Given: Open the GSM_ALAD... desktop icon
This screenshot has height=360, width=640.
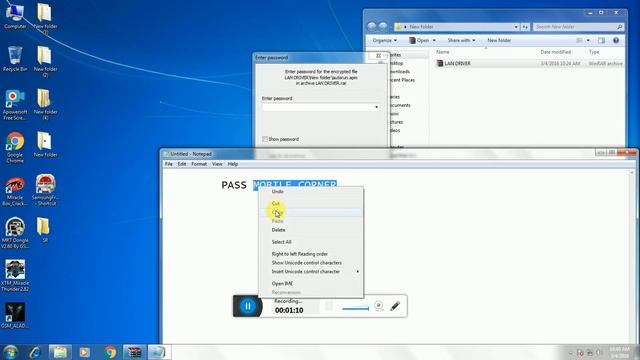Looking at the screenshot, I should click(15, 315).
